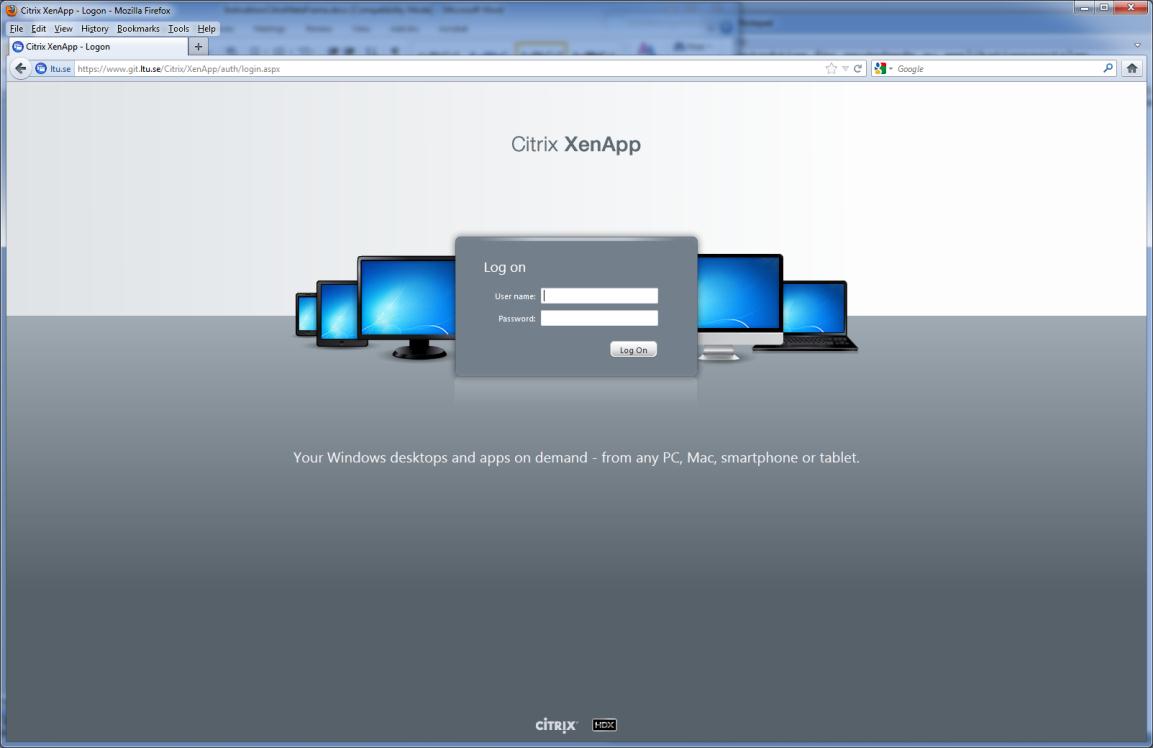Click the address bar URL text
The height and width of the screenshot is (748, 1153).
point(179,68)
